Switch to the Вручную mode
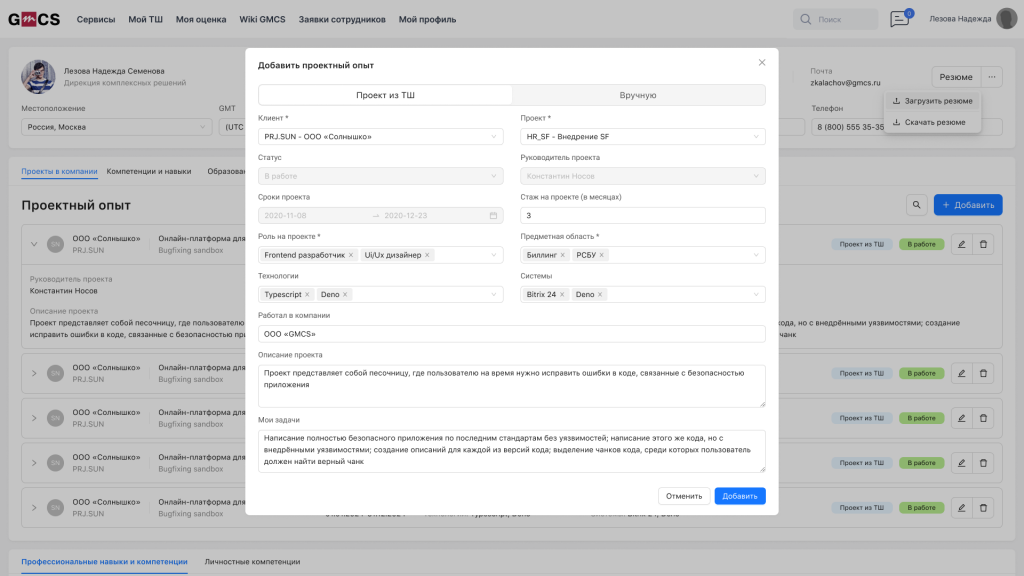The height and width of the screenshot is (576, 1024). (x=638, y=95)
